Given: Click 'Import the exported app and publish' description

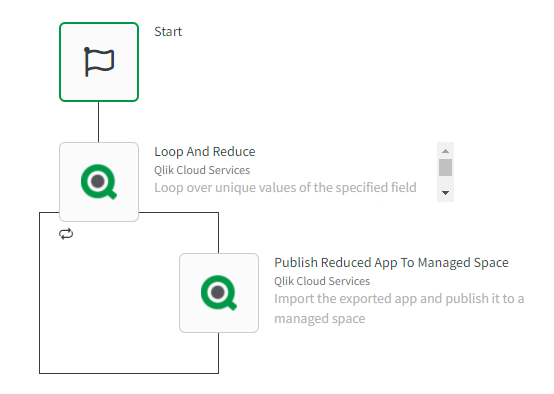Looking at the screenshot, I should point(399,308).
